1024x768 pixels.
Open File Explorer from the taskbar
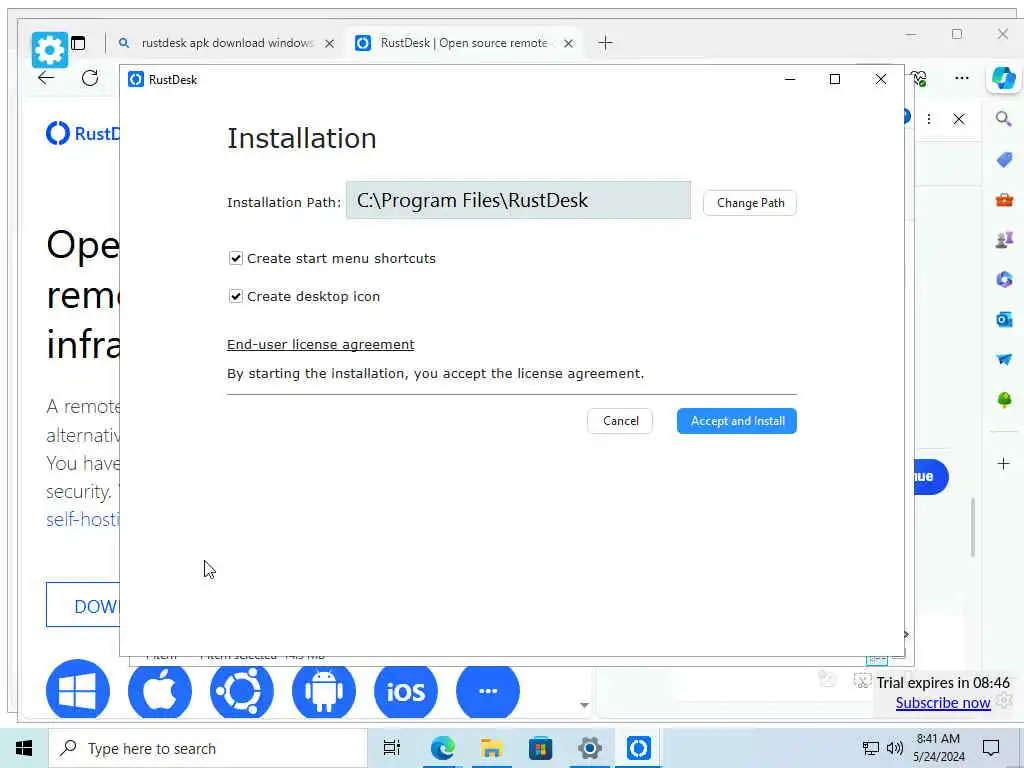coord(491,748)
